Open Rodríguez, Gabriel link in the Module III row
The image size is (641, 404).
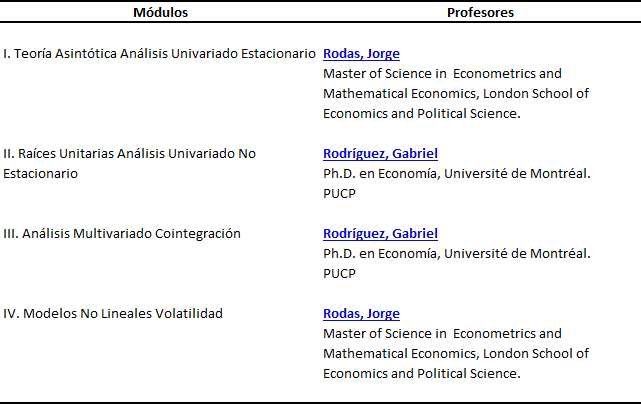[x=380, y=234]
